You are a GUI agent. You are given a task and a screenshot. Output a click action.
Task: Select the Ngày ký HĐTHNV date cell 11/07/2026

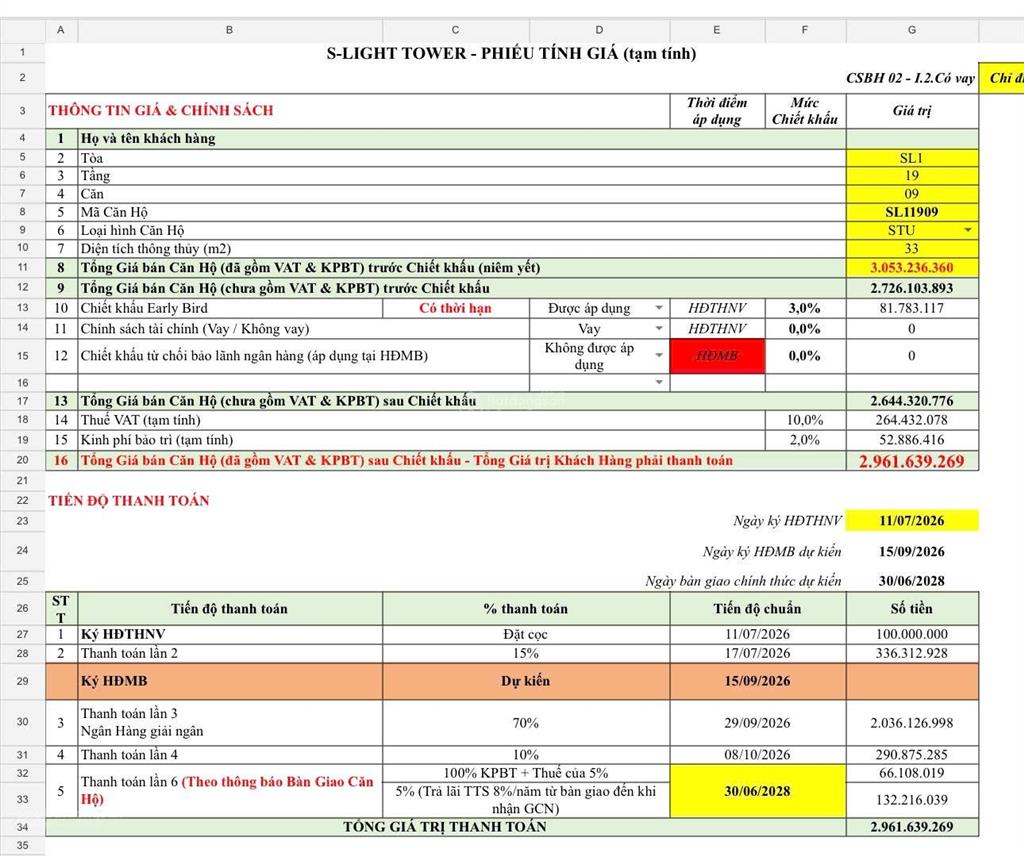click(912, 520)
